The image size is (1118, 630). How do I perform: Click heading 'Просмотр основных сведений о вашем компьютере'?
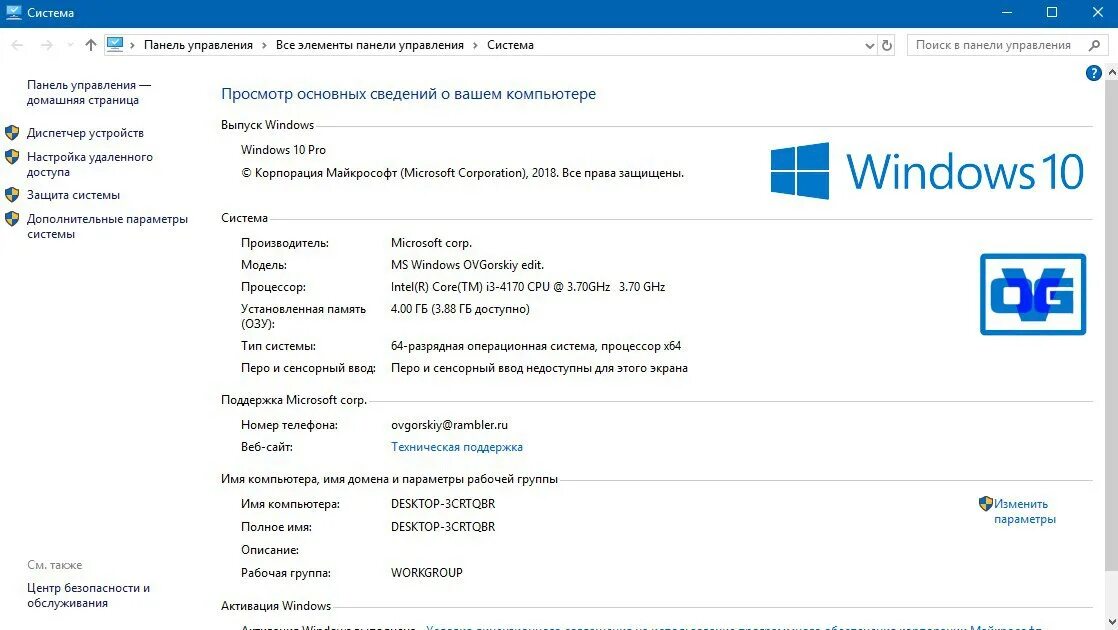[x=408, y=93]
